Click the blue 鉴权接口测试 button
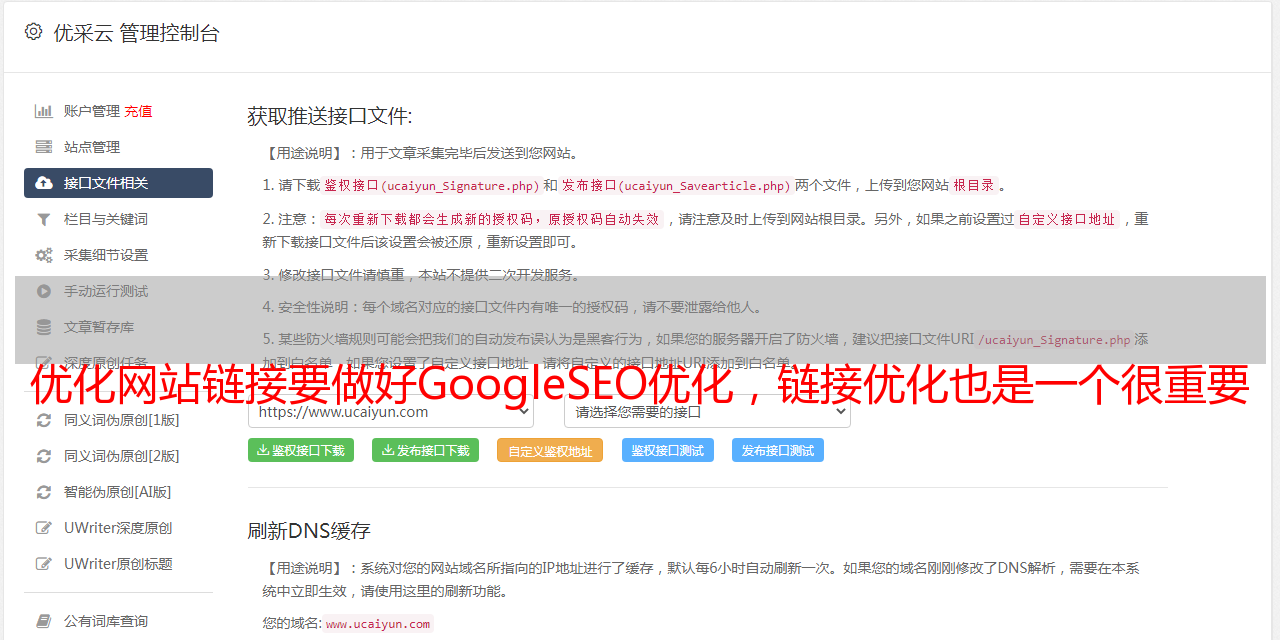The height and width of the screenshot is (640, 1280). (x=668, y=450)
